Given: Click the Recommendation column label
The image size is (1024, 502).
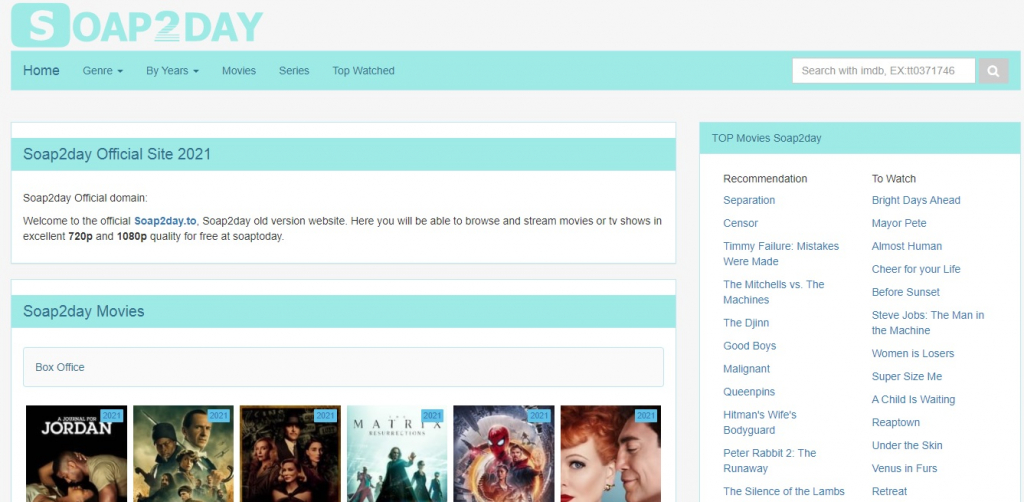Looking at the screenshot, I should (x=765, y=178).
